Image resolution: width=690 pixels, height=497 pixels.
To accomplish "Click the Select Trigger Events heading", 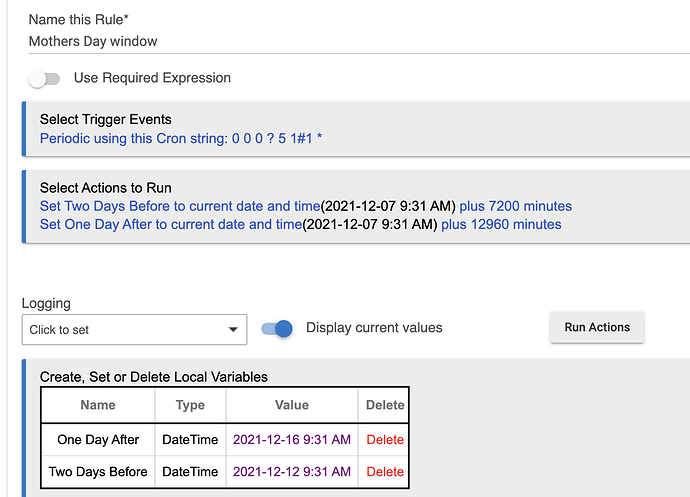I will point(106,119).
